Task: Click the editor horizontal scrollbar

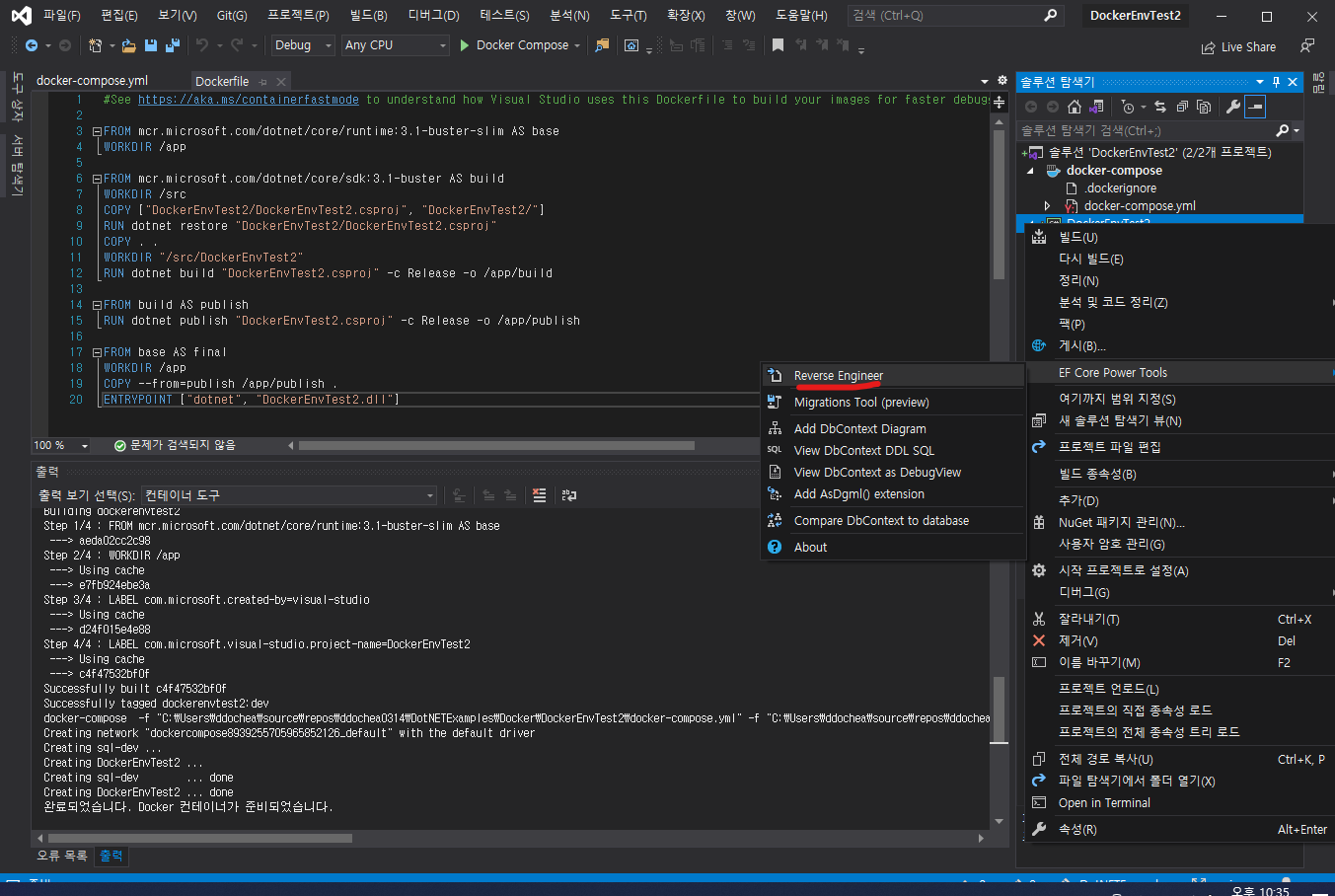Action: [x=495, y=446]
